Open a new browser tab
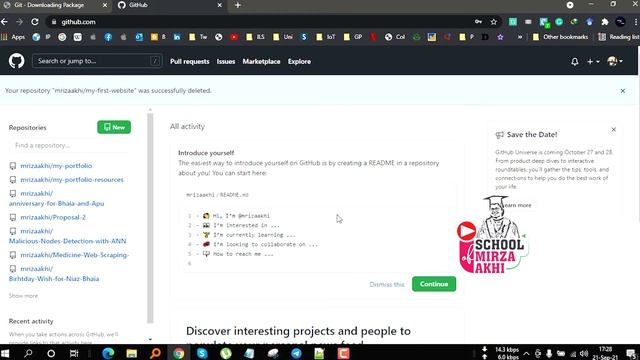The image size is (640, 360). [x=238, y=5]
